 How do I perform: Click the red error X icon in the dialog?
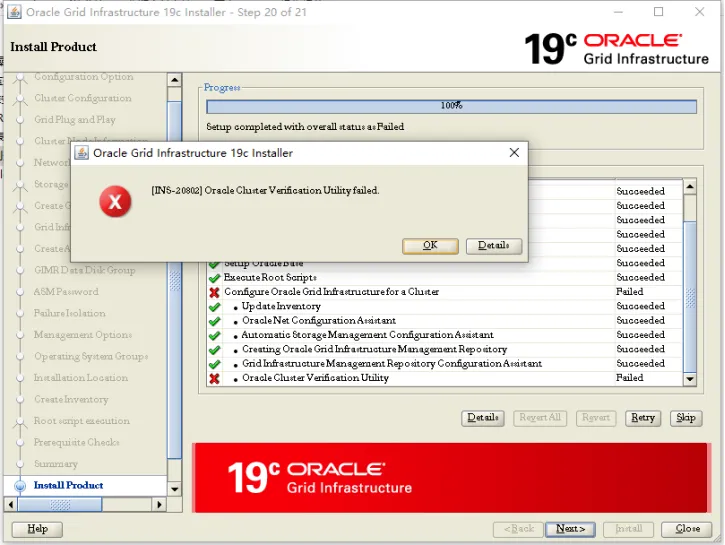point(115,202)
